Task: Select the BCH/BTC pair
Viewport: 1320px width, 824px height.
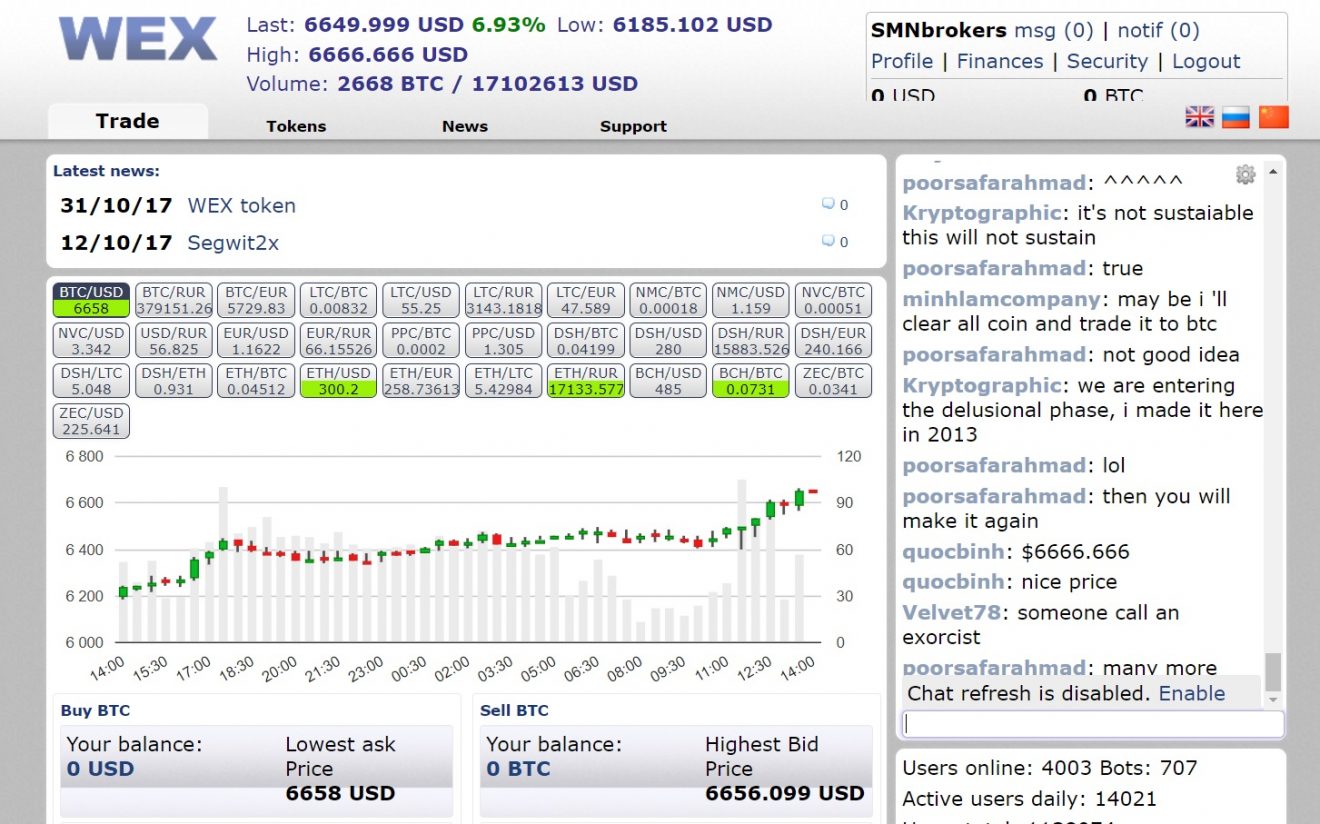Action: [751, 380]
